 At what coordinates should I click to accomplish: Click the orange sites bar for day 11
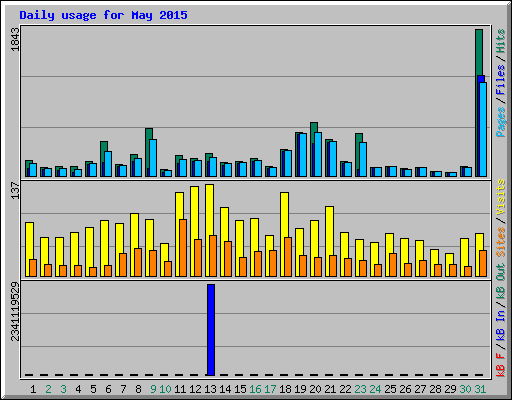point(183,248)
